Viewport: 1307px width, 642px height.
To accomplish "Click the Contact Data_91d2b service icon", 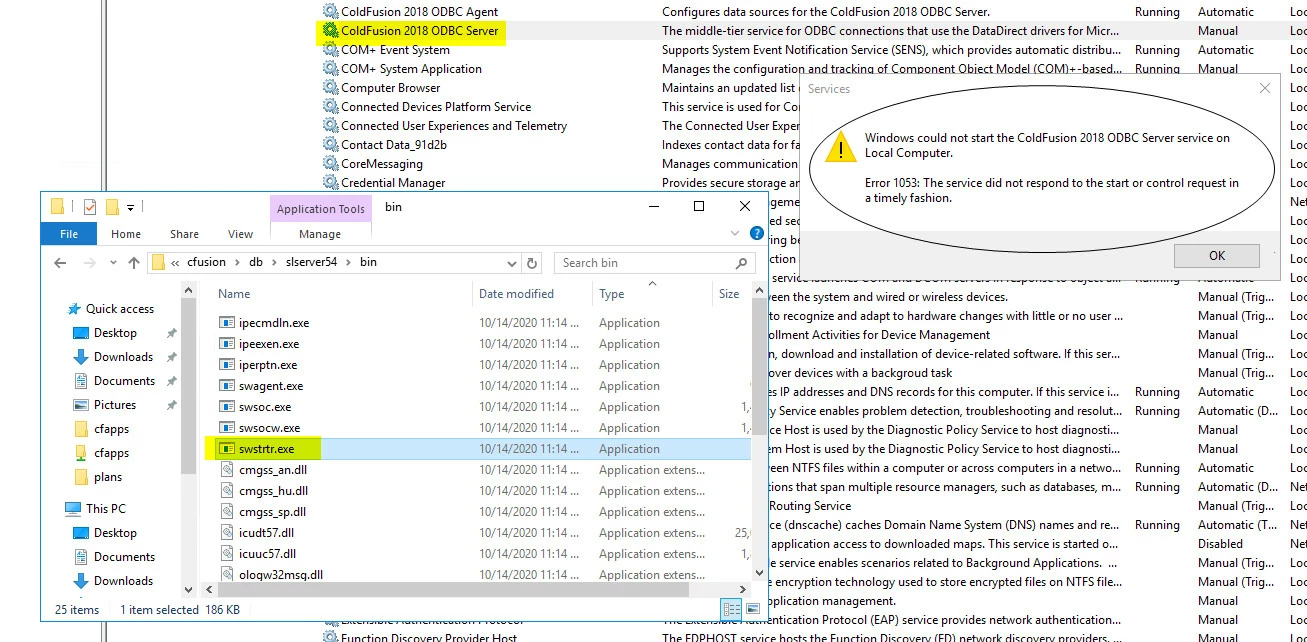I will 331,145.
